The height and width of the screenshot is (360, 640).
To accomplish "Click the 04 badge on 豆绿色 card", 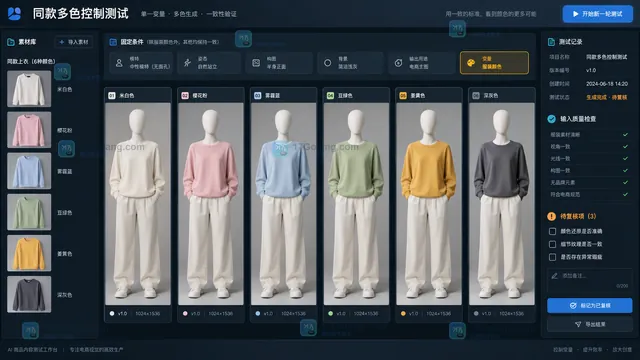I will tap(330, 96).
